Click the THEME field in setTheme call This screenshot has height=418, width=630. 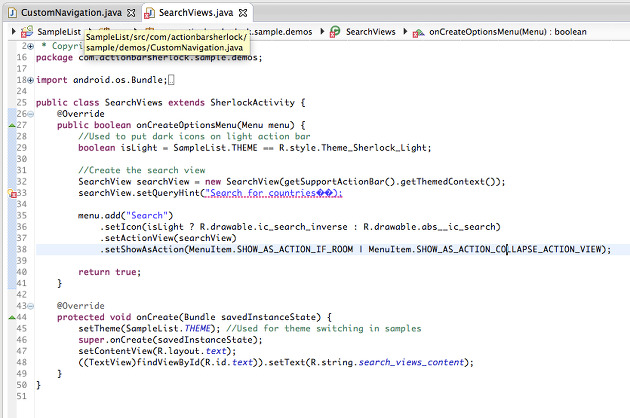point(197,329)
